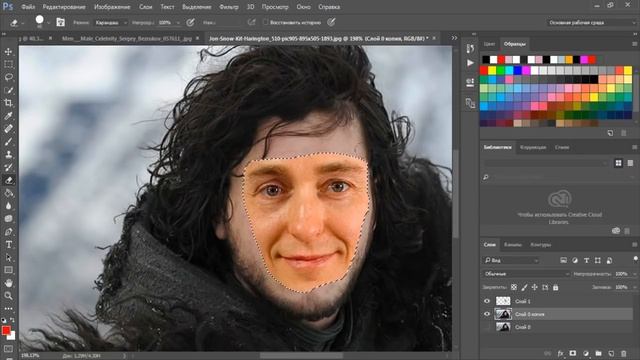Screen dimensions: 640x360
Task: Expand collapsed document tabs chevron
Action: [454, 38]
